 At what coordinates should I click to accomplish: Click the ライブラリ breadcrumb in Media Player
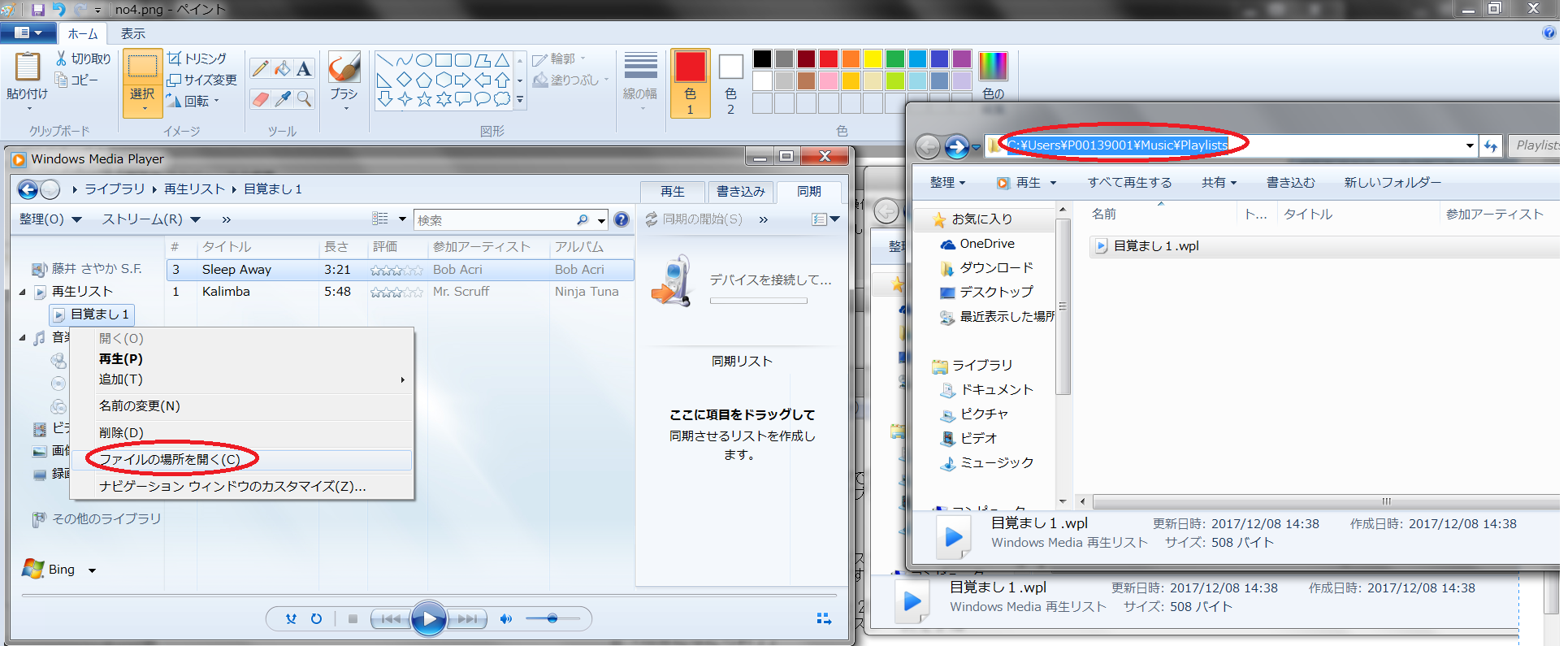[x=115, y=189]
